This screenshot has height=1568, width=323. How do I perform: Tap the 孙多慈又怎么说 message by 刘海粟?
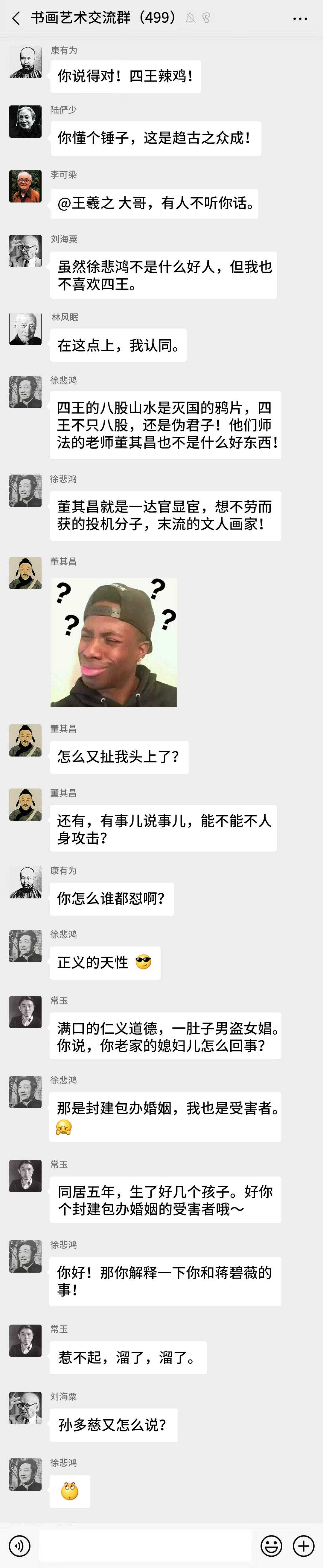click(x=114, y=1425)
